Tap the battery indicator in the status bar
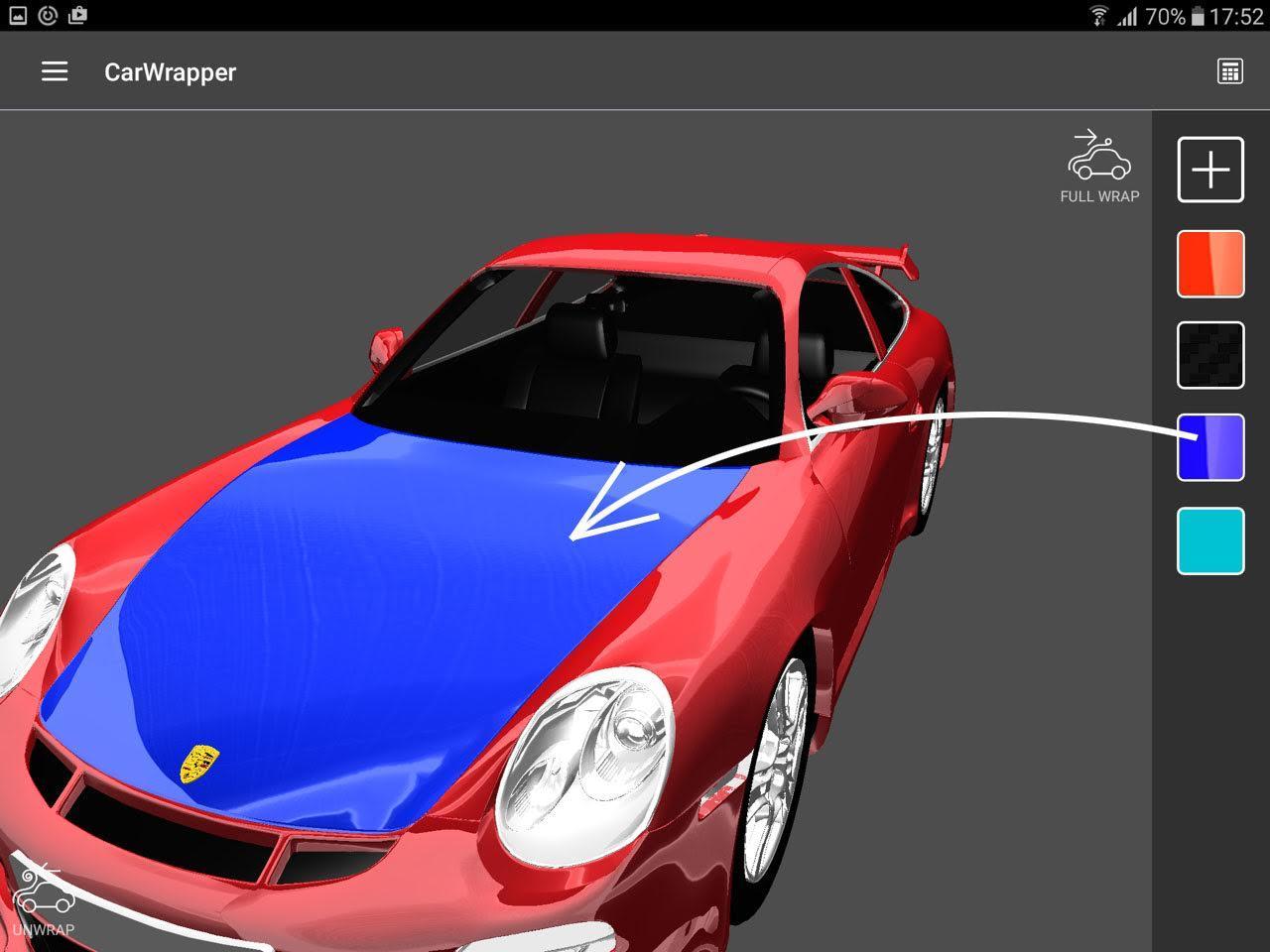 [x=1198, y=16]
